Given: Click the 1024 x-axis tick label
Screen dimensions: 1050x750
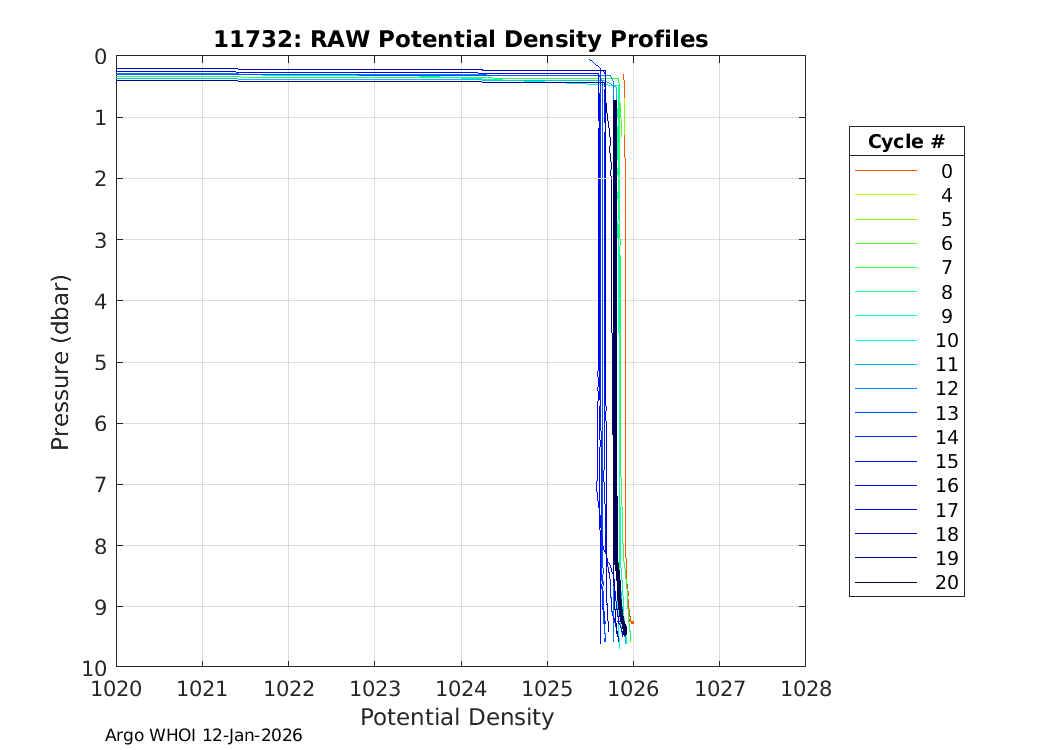Looking at the screenshot, I should pyautogui.click(x=461, y=688).
